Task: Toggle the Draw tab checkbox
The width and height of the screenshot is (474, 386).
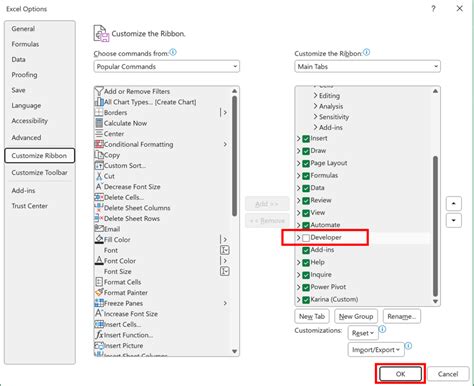Action: click(x=306, y=151)
